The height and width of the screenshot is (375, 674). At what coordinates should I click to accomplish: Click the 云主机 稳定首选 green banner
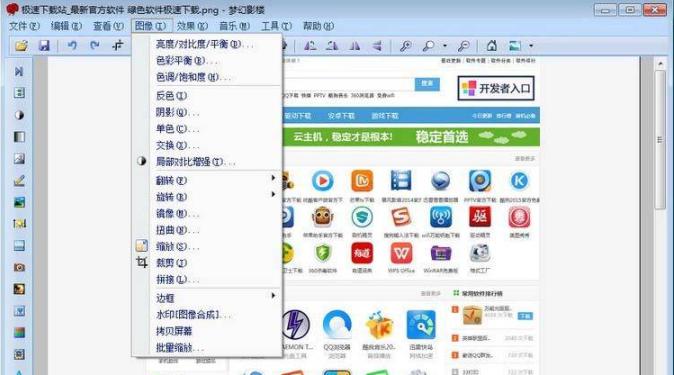tap(411, 137)
